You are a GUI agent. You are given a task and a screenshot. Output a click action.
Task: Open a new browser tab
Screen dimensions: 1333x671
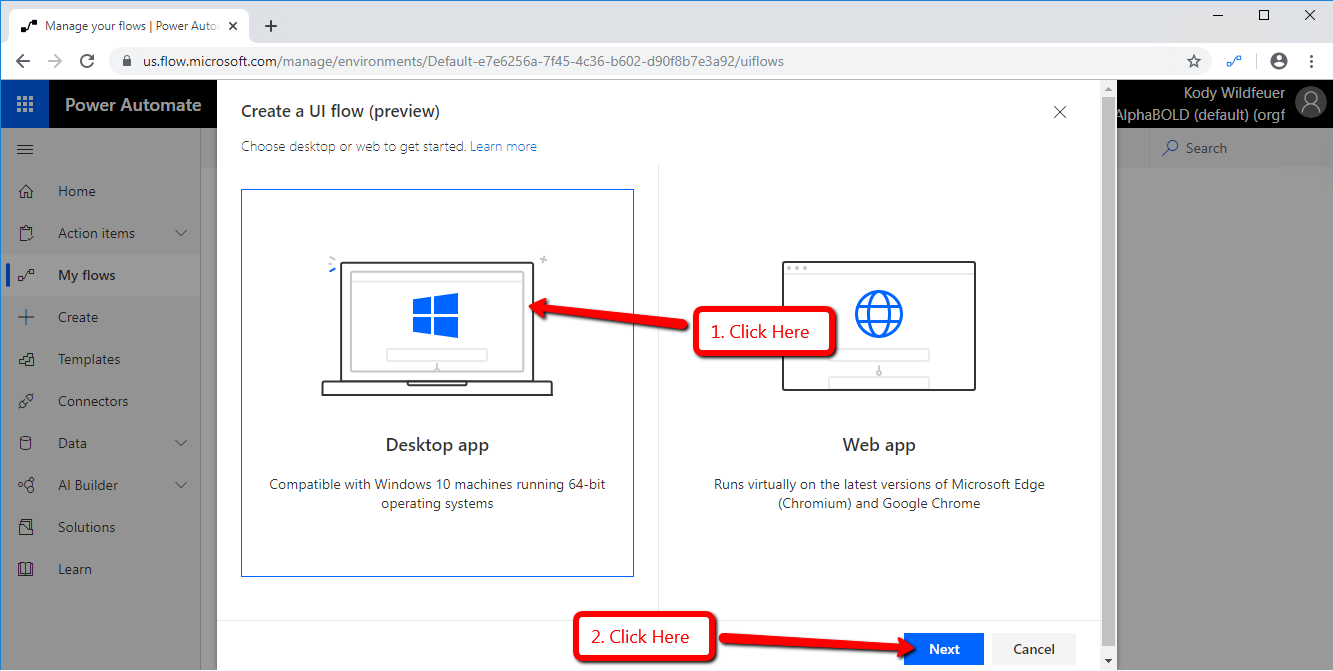[270, 26]
